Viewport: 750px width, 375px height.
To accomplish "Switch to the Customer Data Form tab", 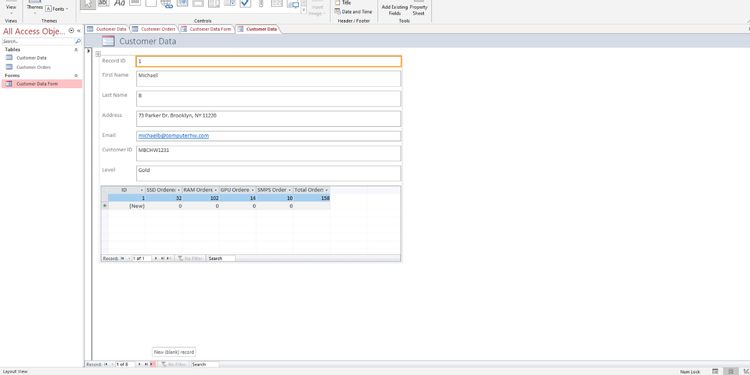I will [206, 29].
